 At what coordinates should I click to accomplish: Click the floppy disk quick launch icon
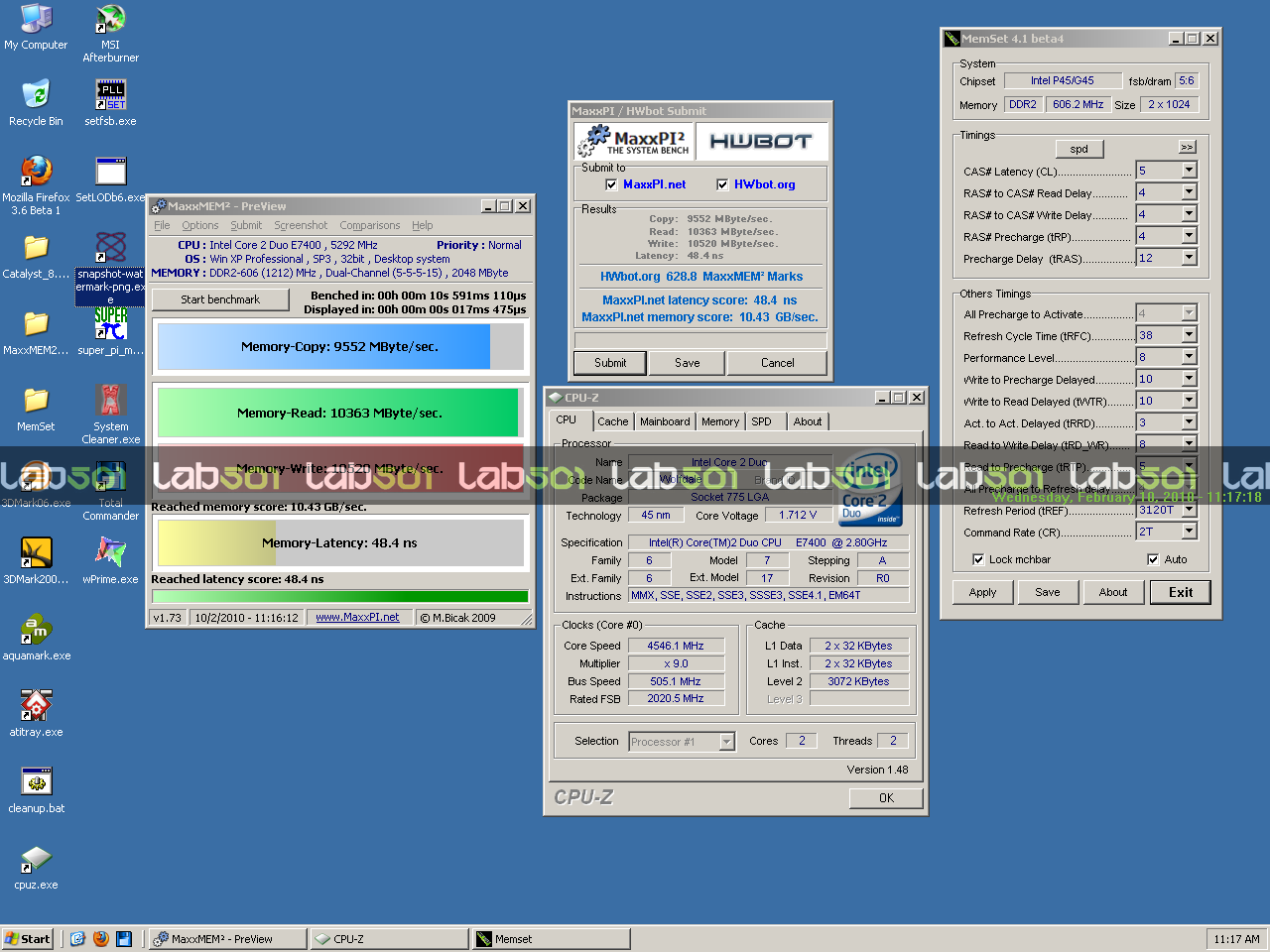click(124, 938)
